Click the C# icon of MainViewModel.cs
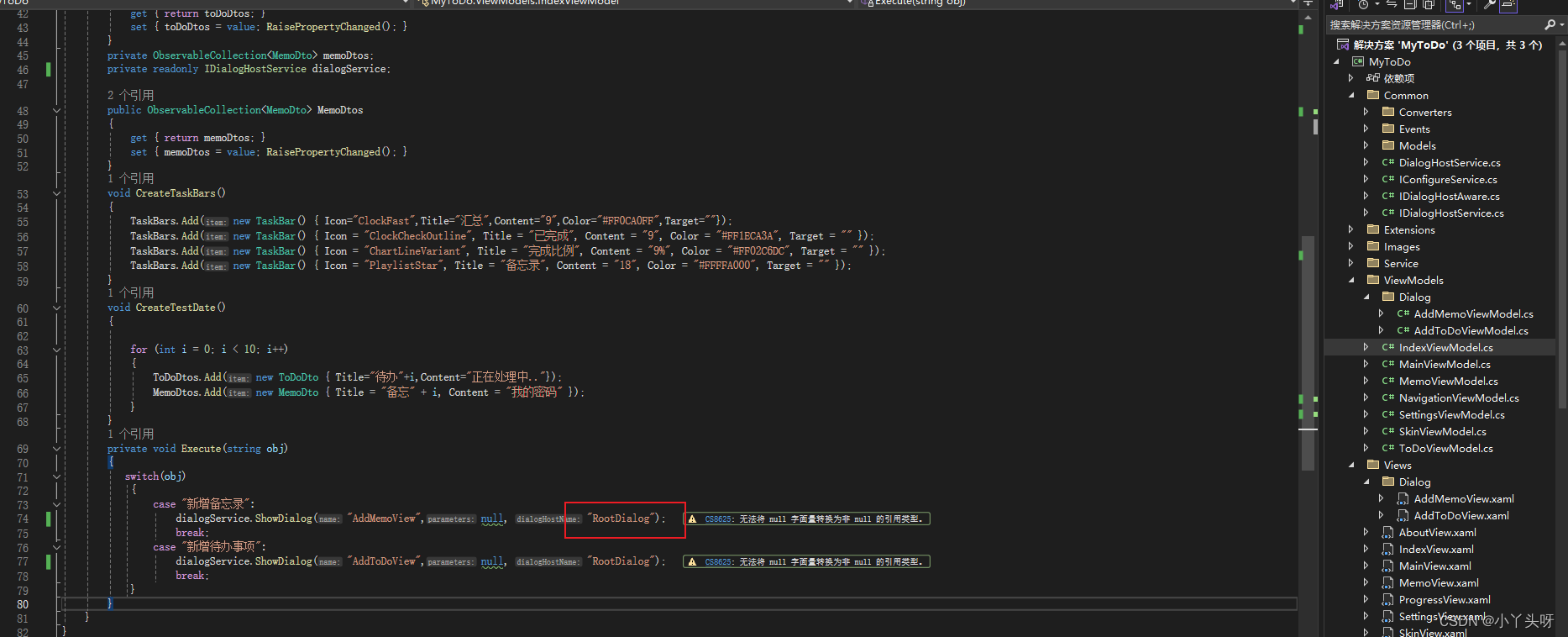This screenshot has width=1568, height=637. 1388,364
